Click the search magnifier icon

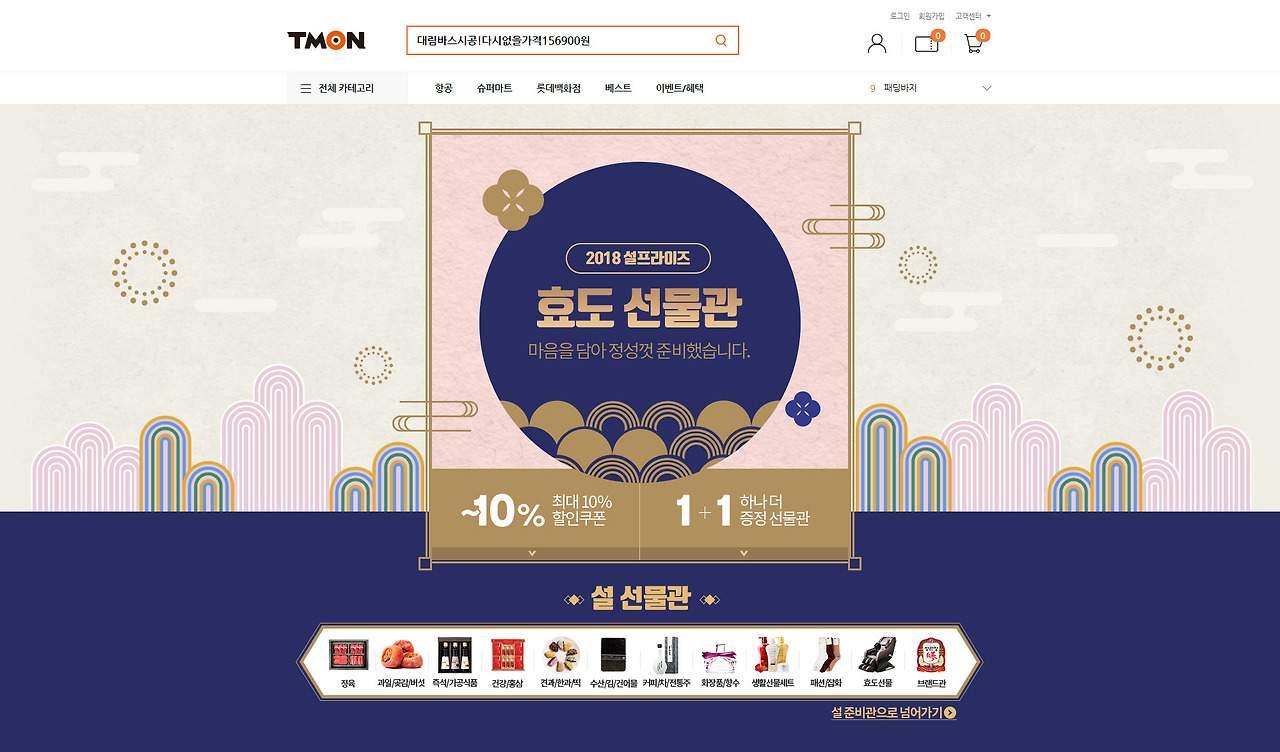point(721,41)
